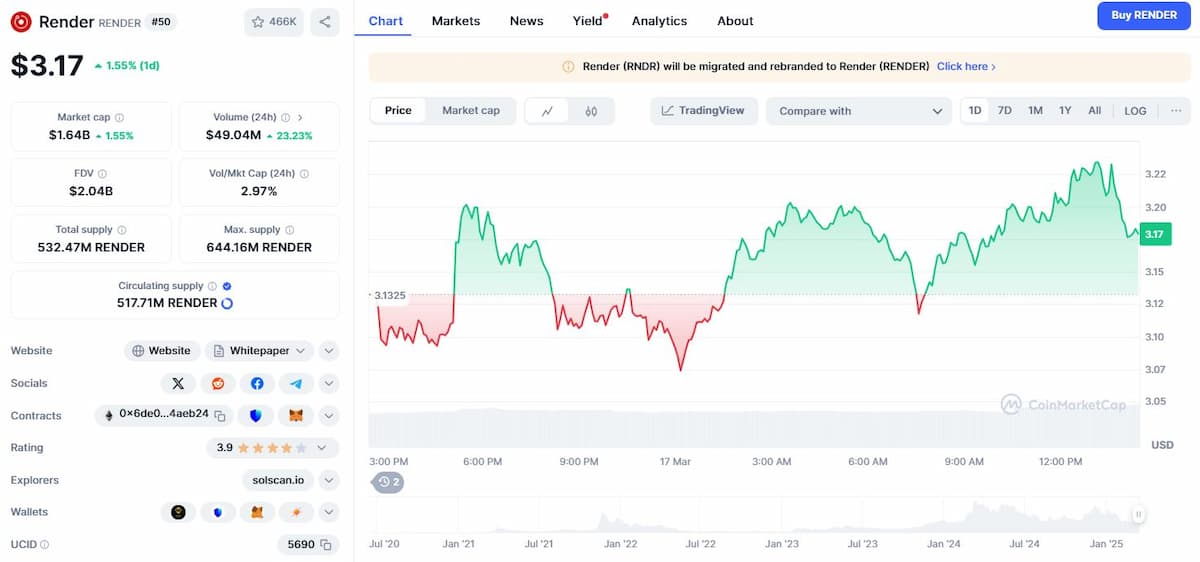Image resolution: width=1200 pixels, height=562 pixels.
Task: Copy the UCID 5690 value
Action: click(x=326, y=545)
